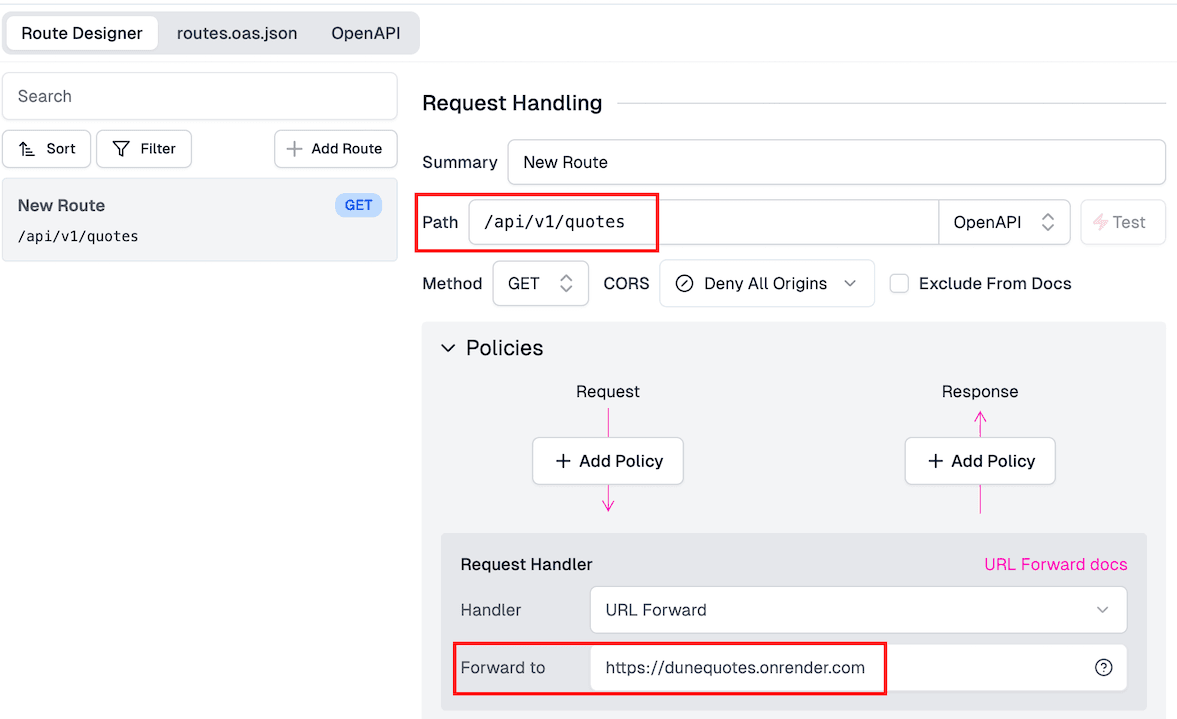The image size is (1177, 719).
Task: Toggle the Exclude From Docs checkbox
Action: (900, 284)
